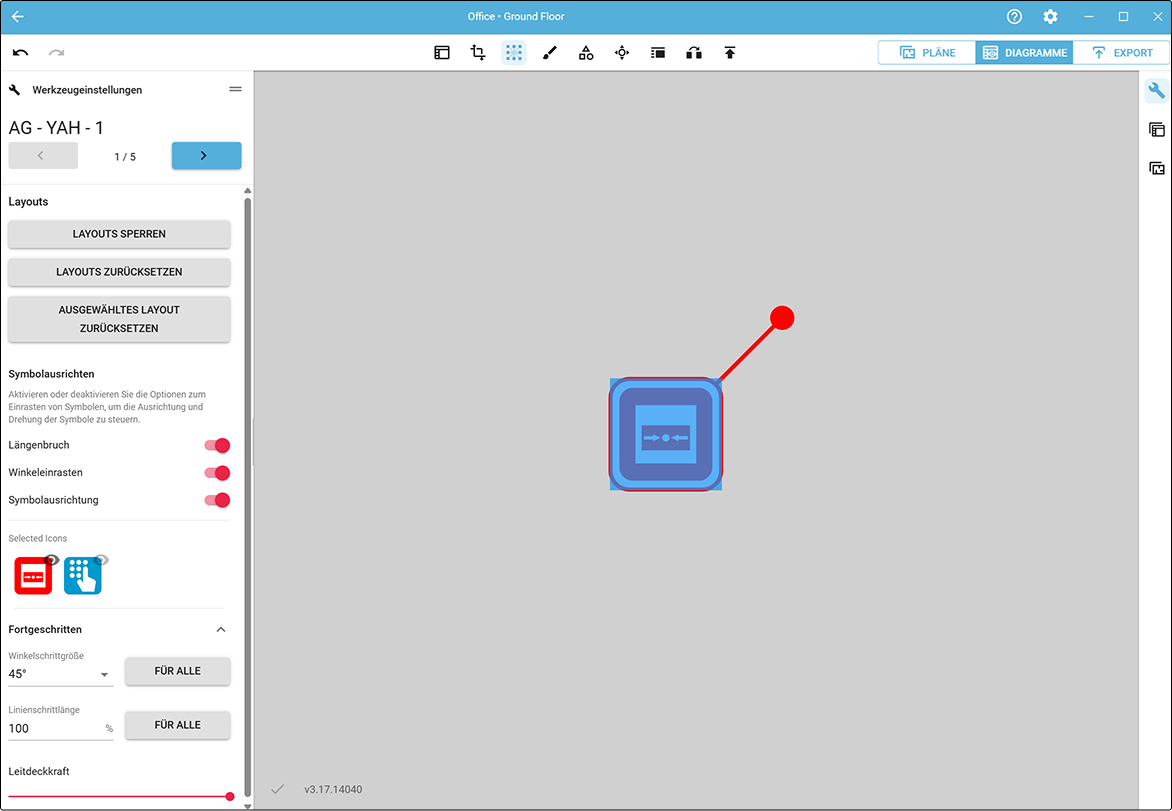Click scrollbar up arrow in left panel
The image size is (1172, 811).
[x=248, y=191]
